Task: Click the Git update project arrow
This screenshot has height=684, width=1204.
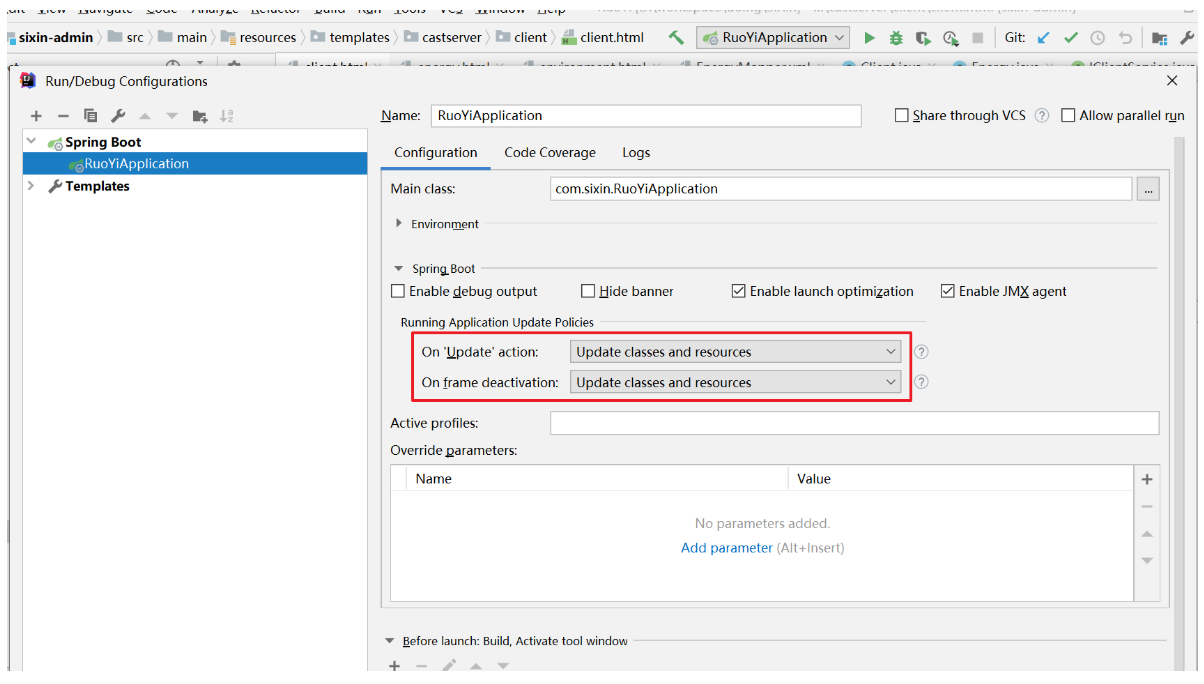Action: coord(1044,38)
